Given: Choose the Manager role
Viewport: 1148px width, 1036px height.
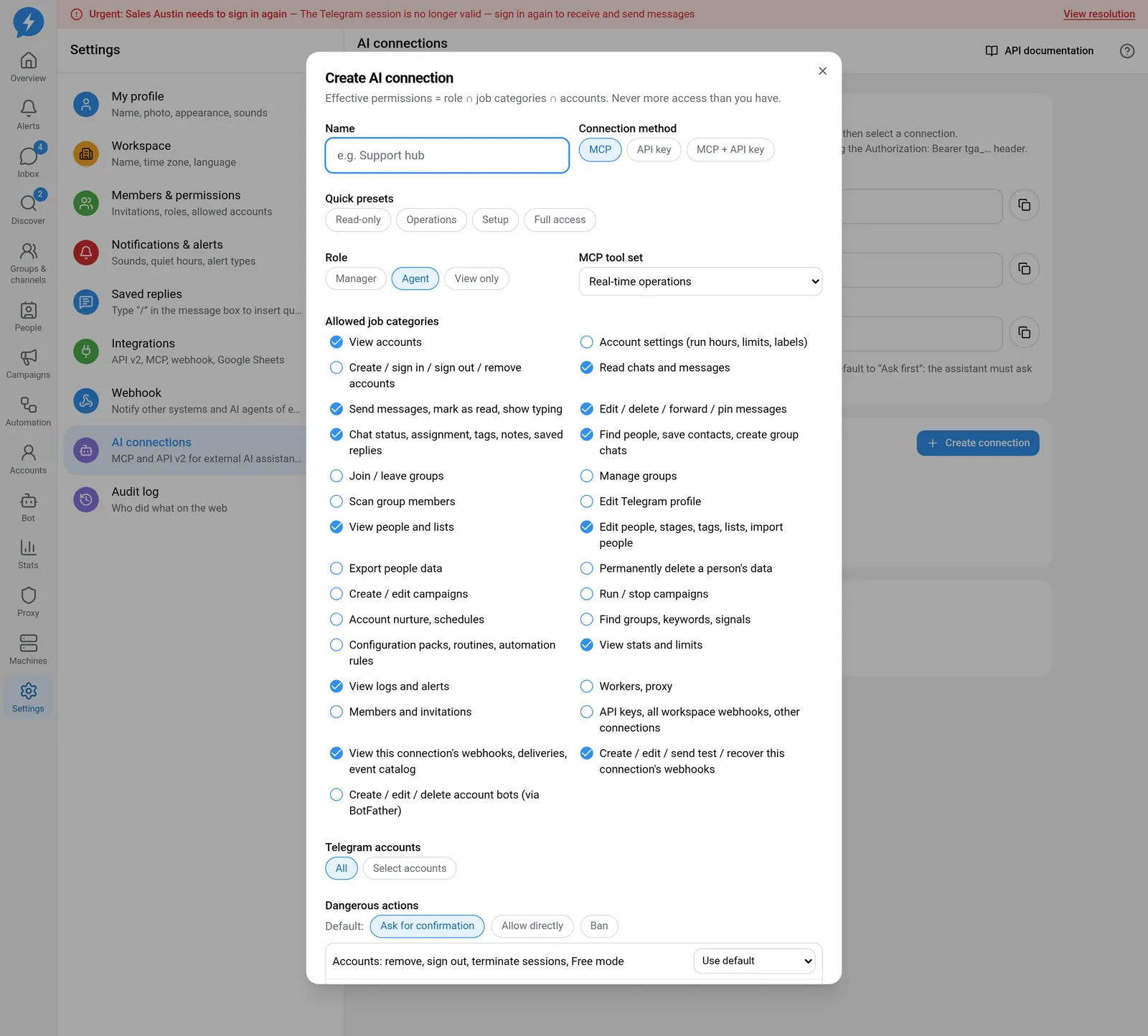Looking at the screenshot, I should click(356, 278).
